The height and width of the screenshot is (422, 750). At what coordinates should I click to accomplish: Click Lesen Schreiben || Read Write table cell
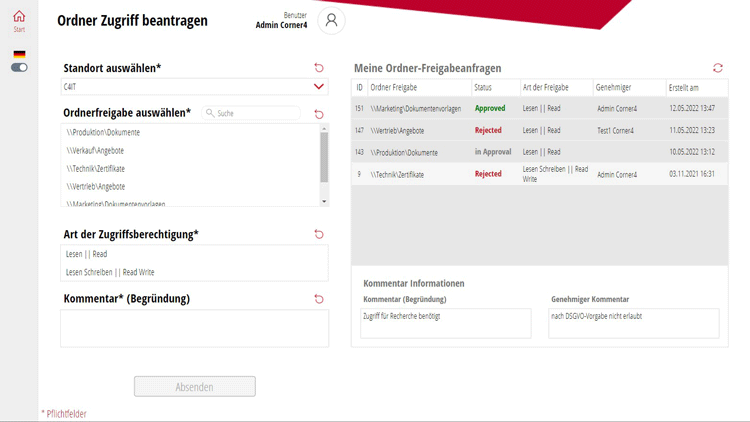click(x=555, y=174)
